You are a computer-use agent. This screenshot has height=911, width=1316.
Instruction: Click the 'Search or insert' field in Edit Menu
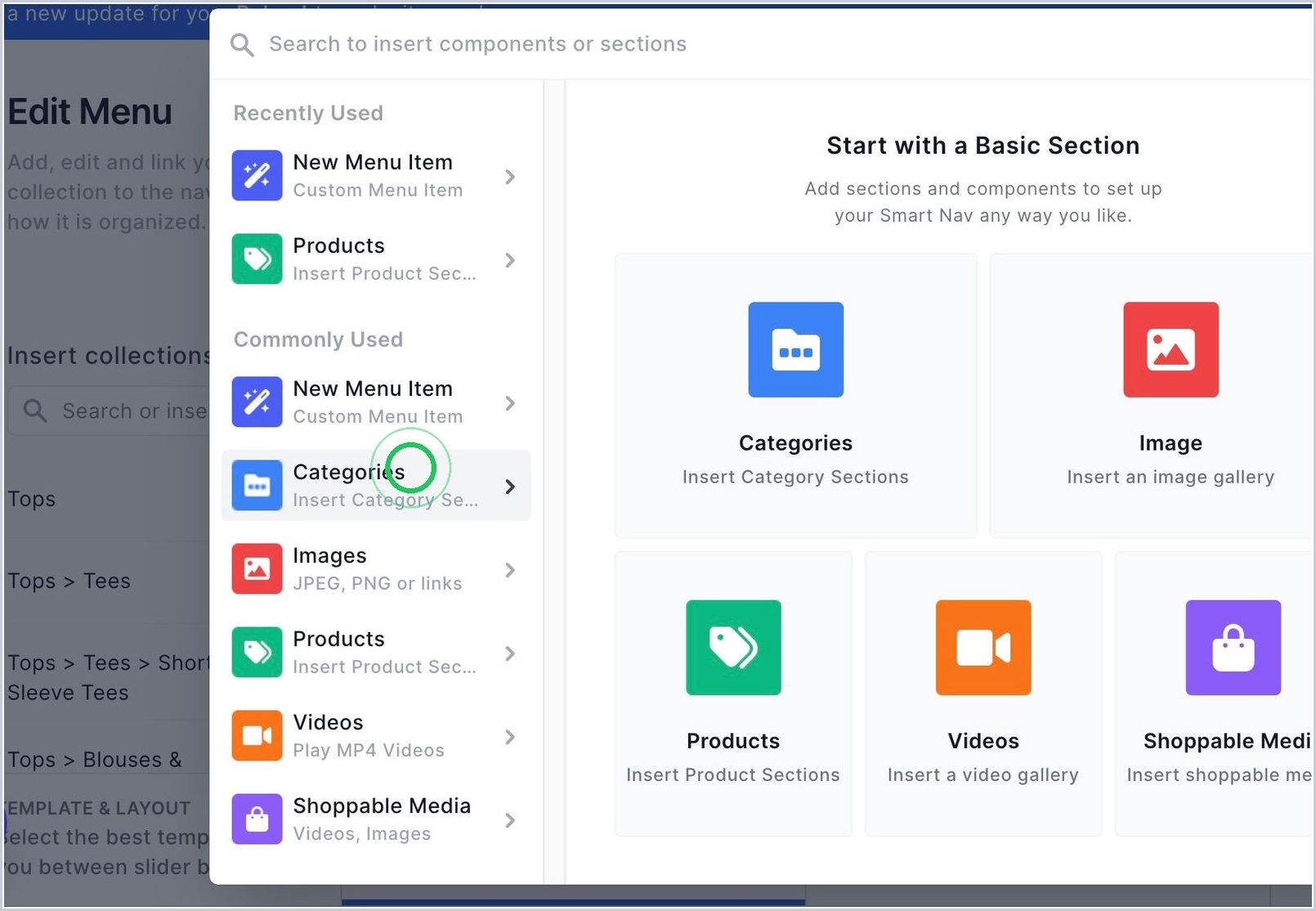(x=109, y=411)
